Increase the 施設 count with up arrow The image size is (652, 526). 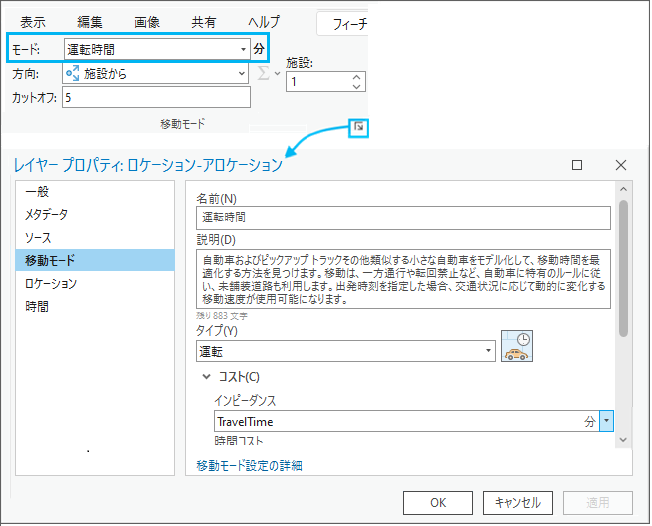click(357, 77)
